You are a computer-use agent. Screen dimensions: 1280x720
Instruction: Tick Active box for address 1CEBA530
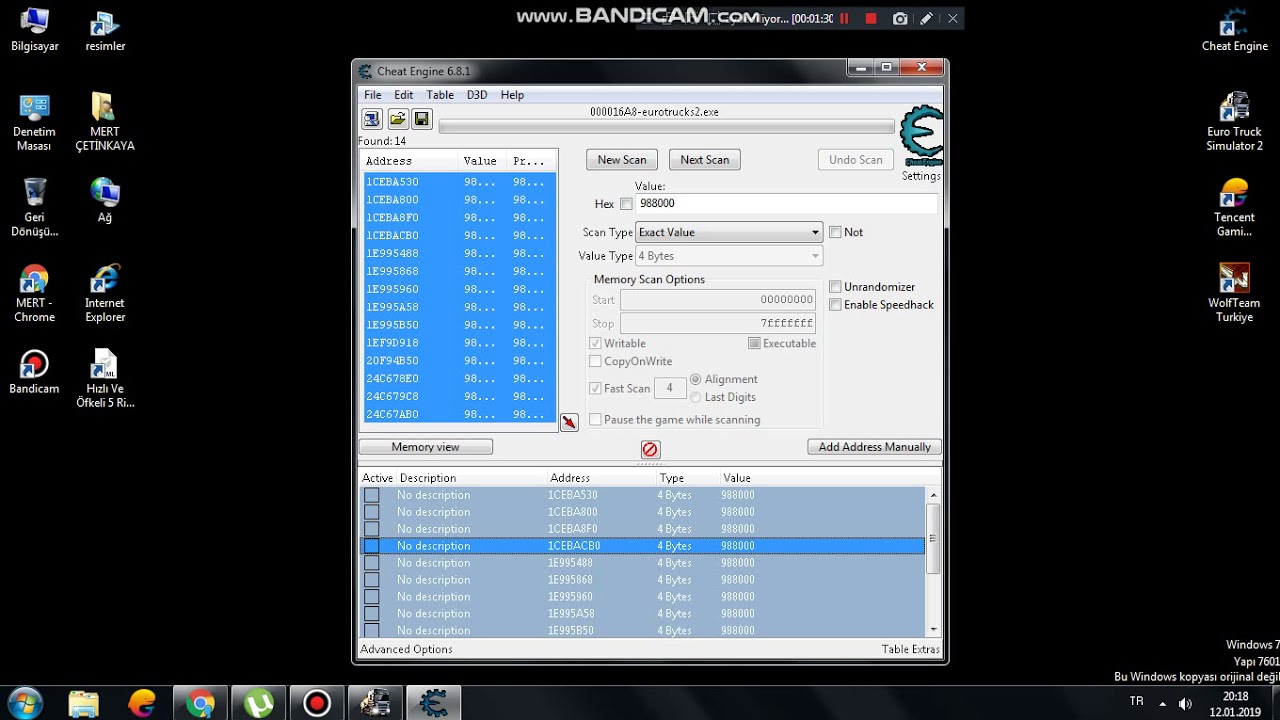[x=371, y=495]
